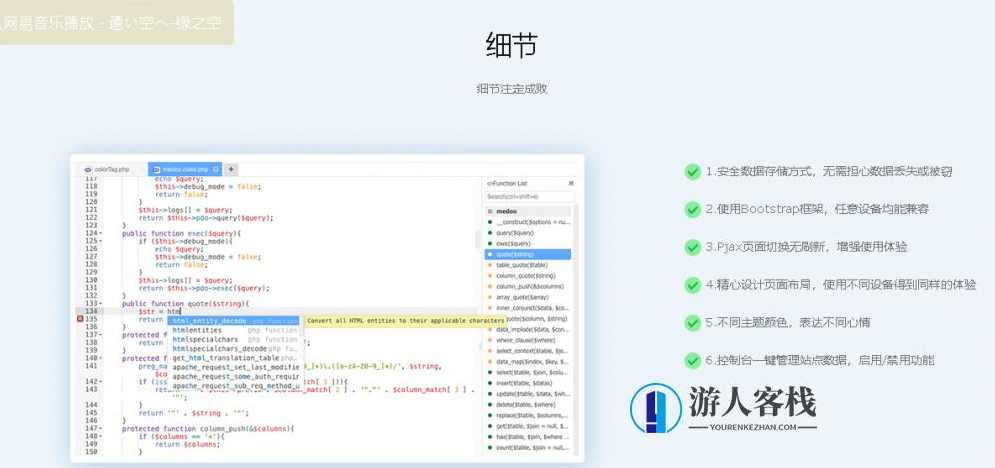This screenshot has width=995, height=468.
Task: Jump to delete($table, $where) in Function List
Action: [528, 405]
